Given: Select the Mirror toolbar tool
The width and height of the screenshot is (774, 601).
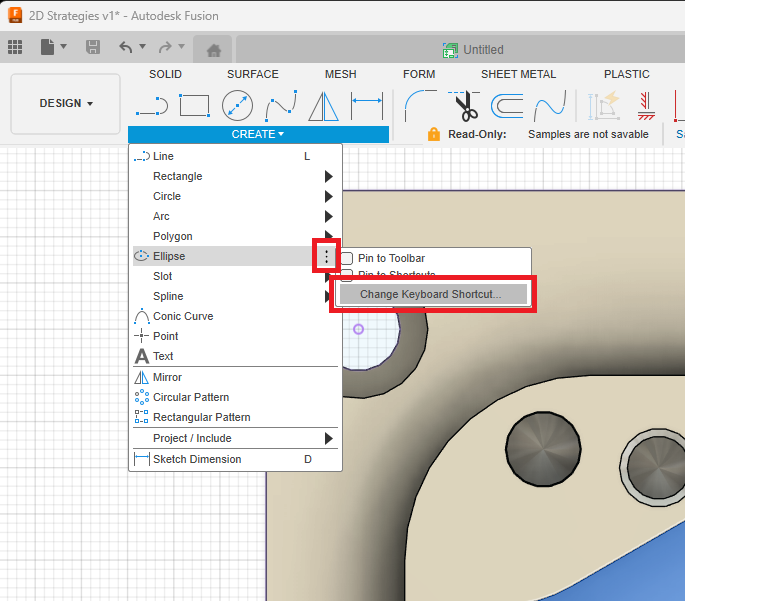Looking at the screenshot, I should pos(323,106).
